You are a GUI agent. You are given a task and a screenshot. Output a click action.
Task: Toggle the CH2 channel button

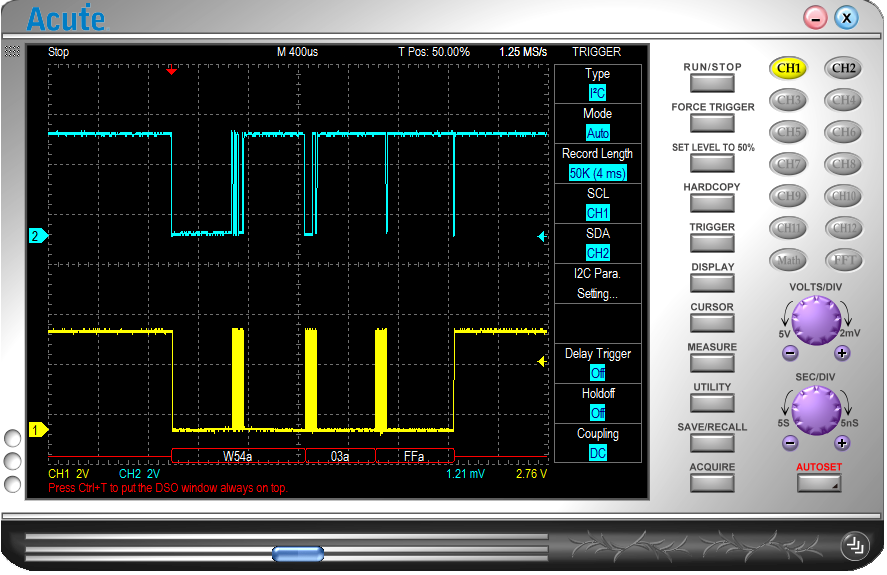click(x=843, y=68)
